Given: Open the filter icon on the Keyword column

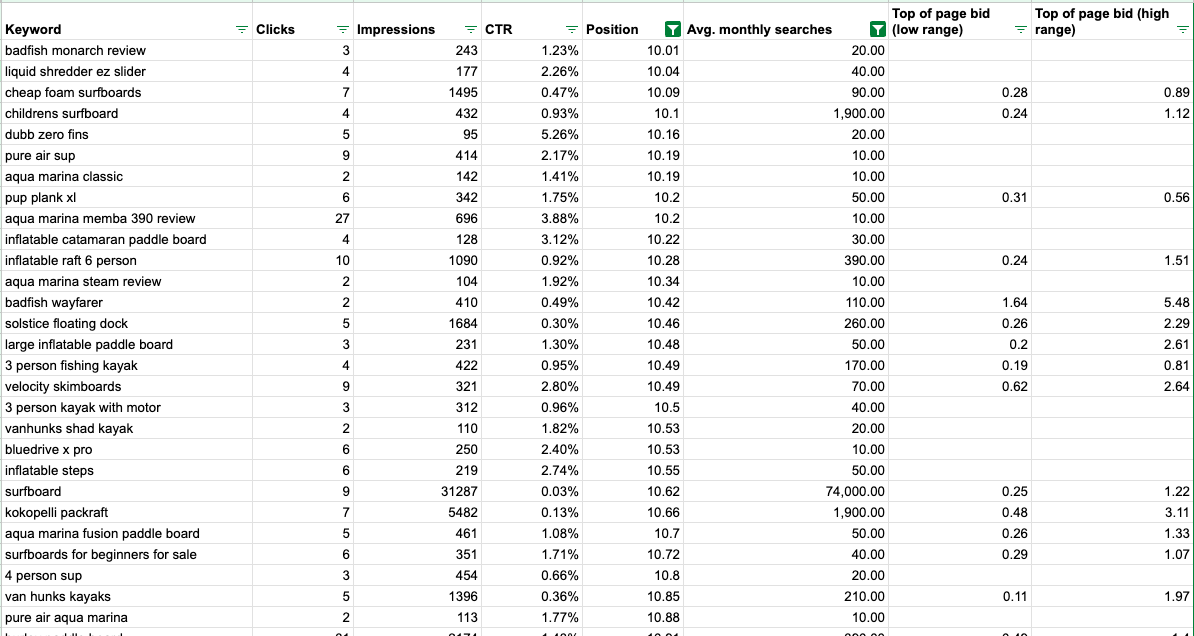Looking at the screenshot, I should point(241,30).
